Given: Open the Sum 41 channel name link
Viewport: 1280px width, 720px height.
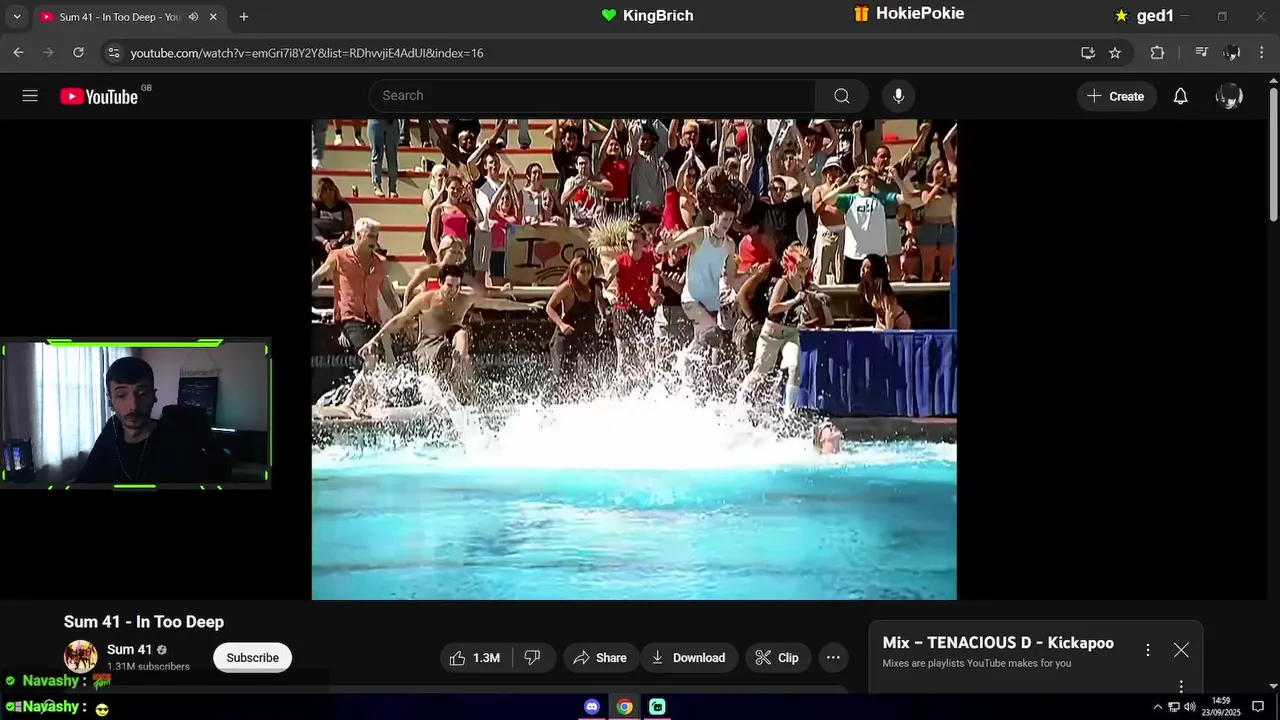Looking at the screenshot, I should coord(129,650).
